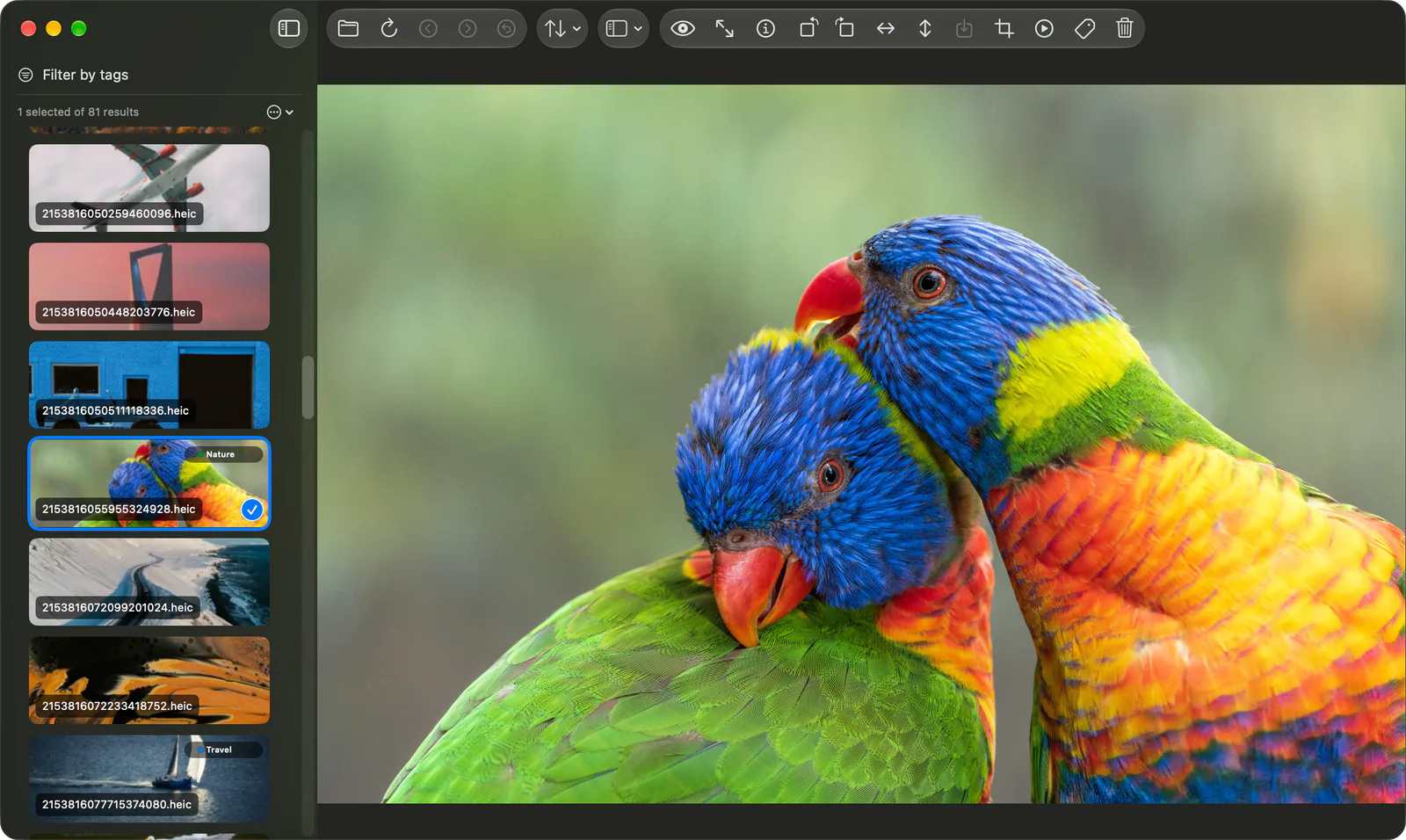Viewport: 1406px width, 840px height.
Task: Start slideshow play button
Action: click(1044, 29)
